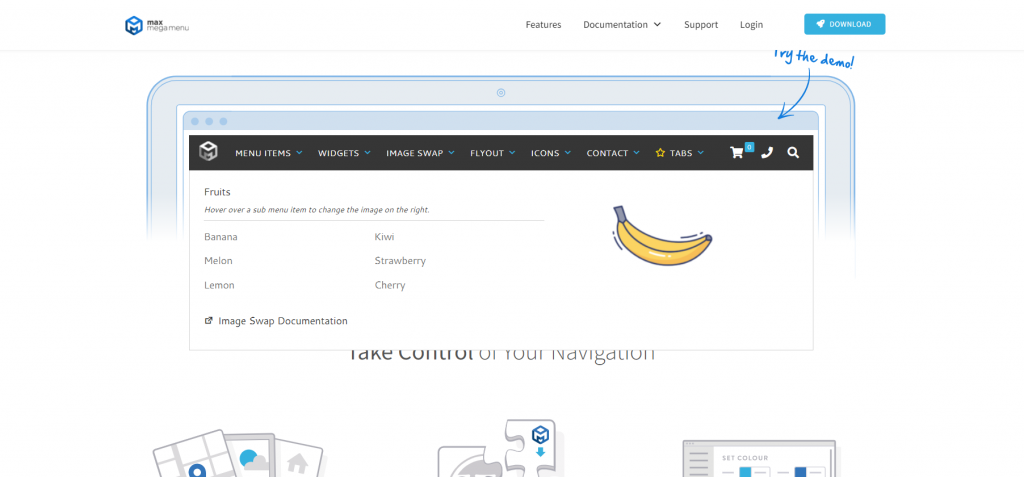This screenshot has height=477, width=1024.
Task: Click the phone icon in menu bar
Action: pos(767,153)
